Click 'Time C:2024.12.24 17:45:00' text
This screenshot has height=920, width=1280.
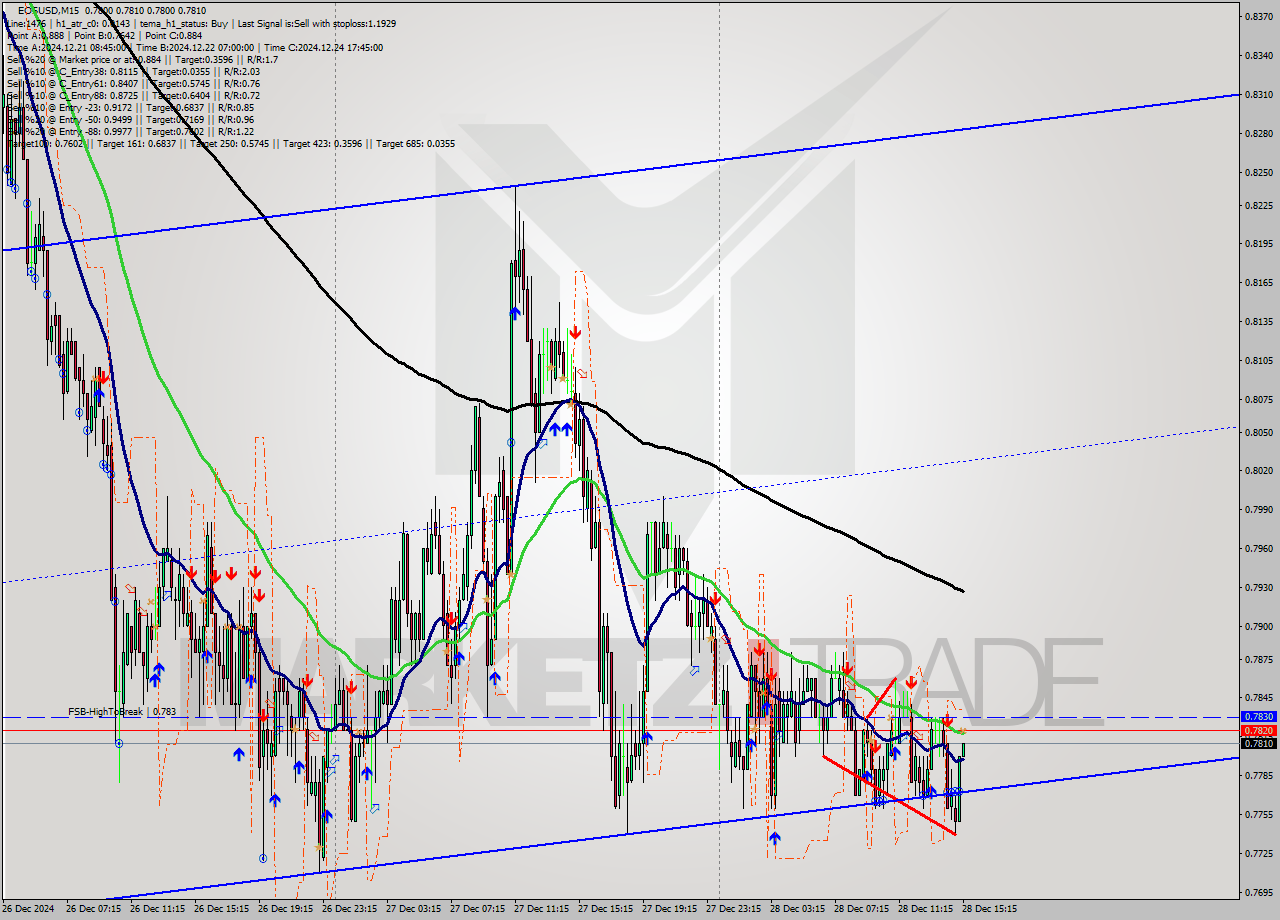[x=324, y=47]
